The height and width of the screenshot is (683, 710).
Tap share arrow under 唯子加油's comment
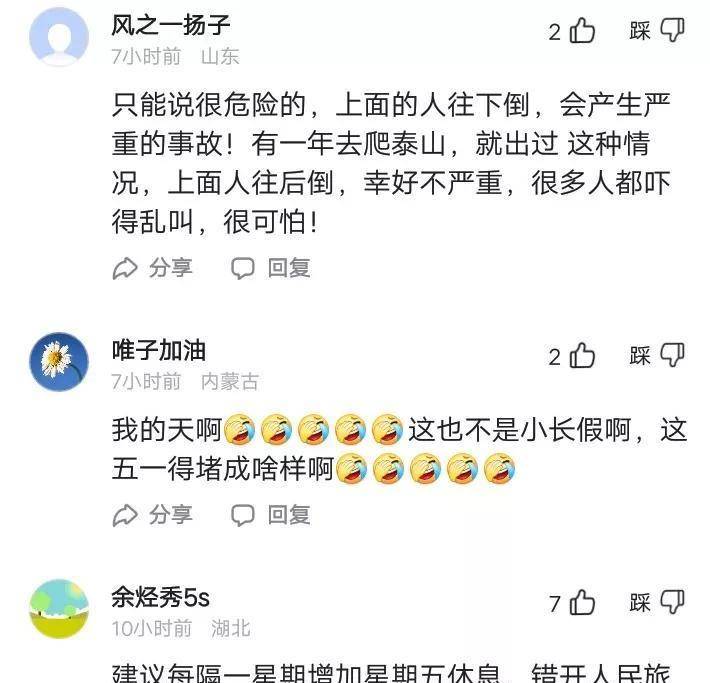(x=125, y=515)
